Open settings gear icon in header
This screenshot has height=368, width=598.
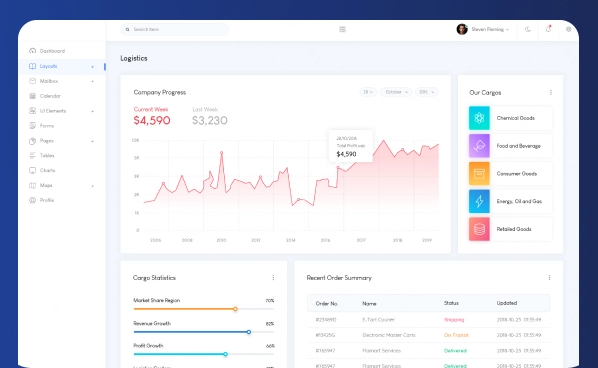coord(569,29)
